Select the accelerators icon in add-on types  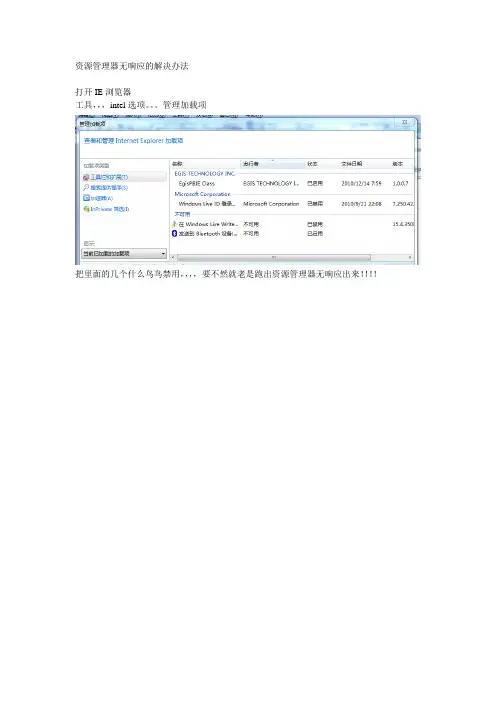point(86,198)
